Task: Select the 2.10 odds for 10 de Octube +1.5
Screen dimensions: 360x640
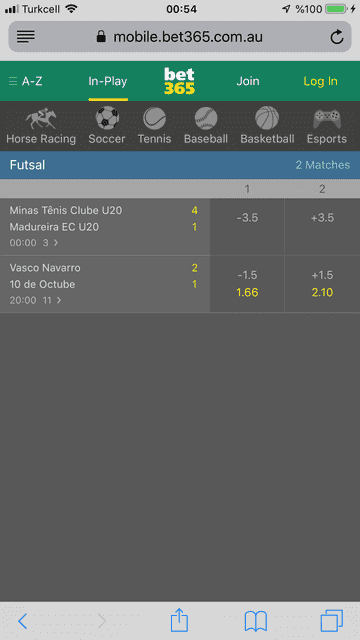Action: (322, 284)
